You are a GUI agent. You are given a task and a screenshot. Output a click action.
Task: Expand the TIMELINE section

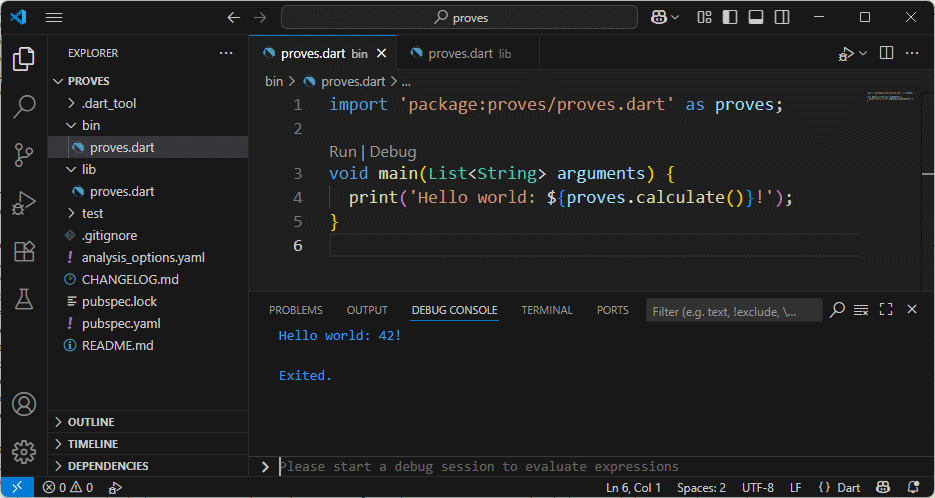tap(147, 444)
